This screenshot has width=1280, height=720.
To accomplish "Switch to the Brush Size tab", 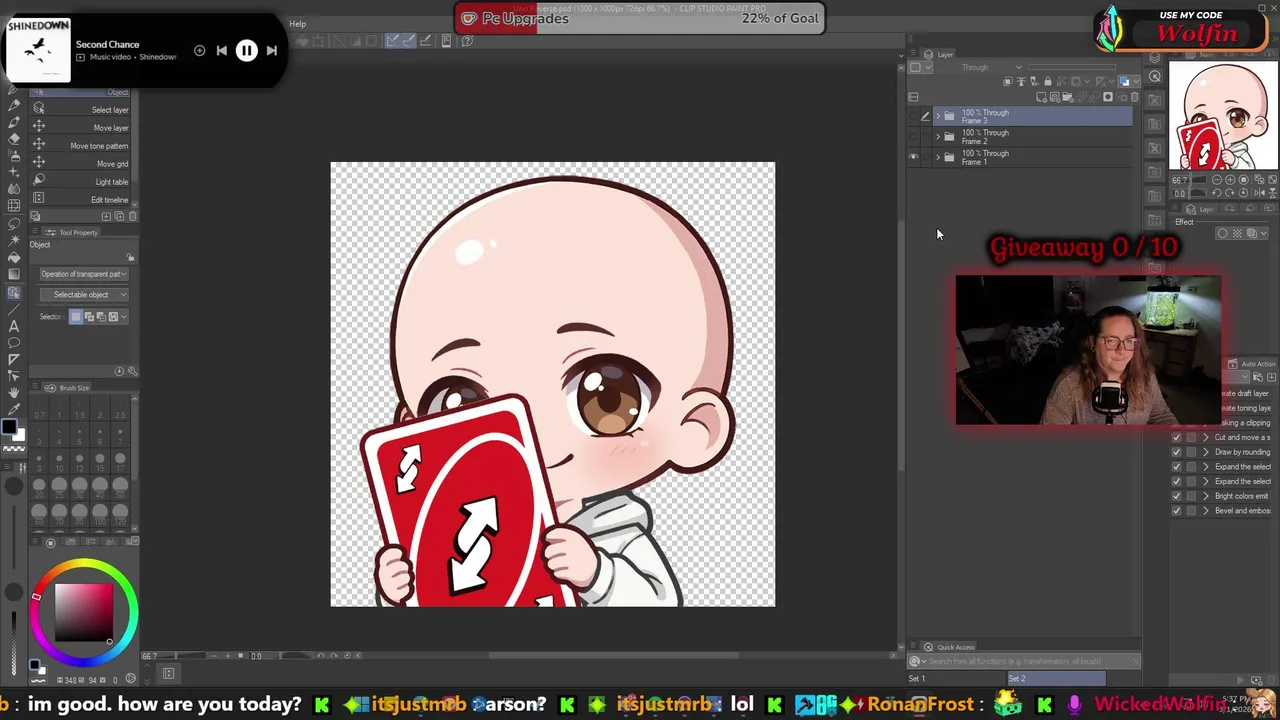I will click(x=68, y=388).
